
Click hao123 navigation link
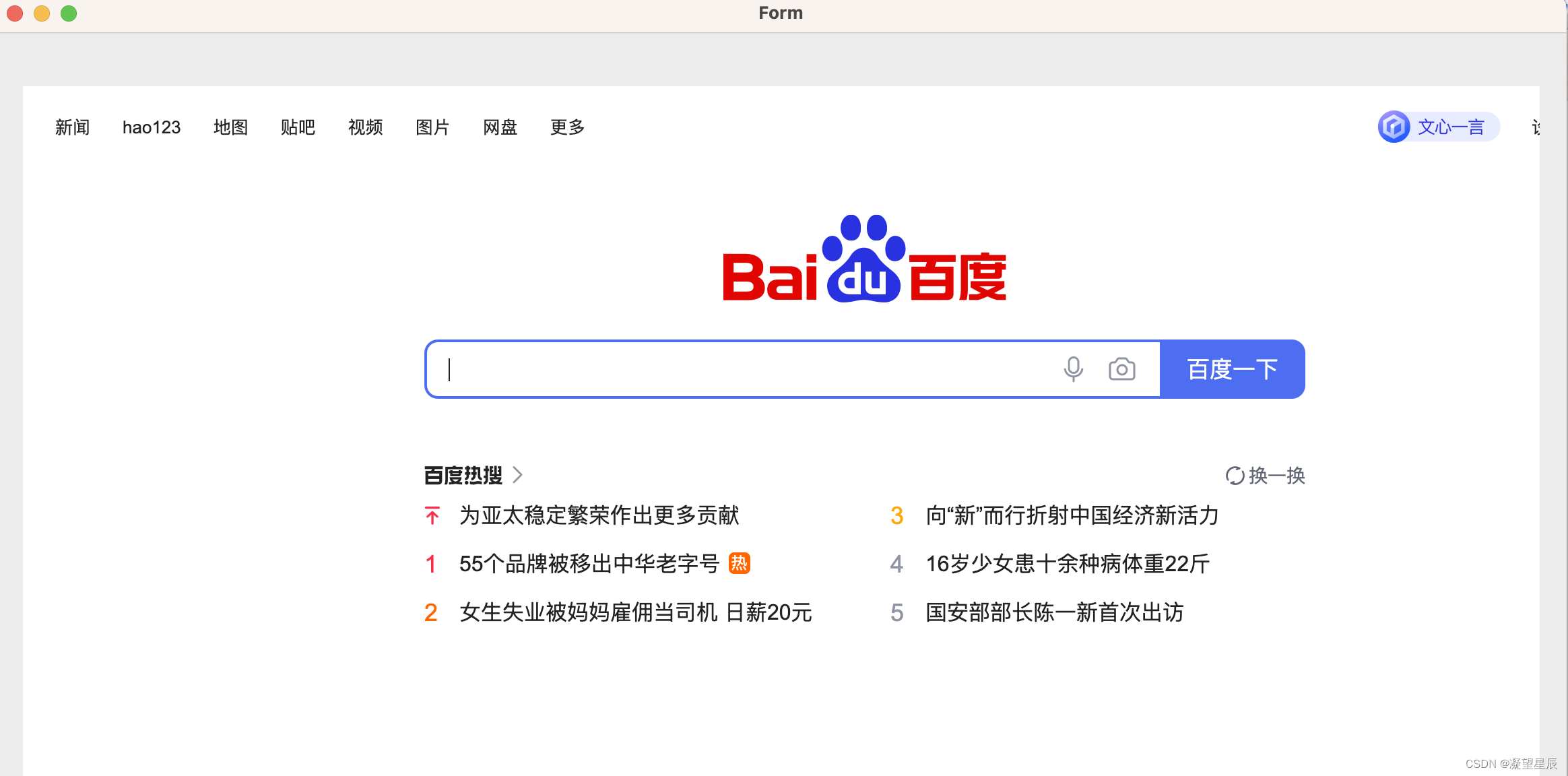[x=150, y=127]
